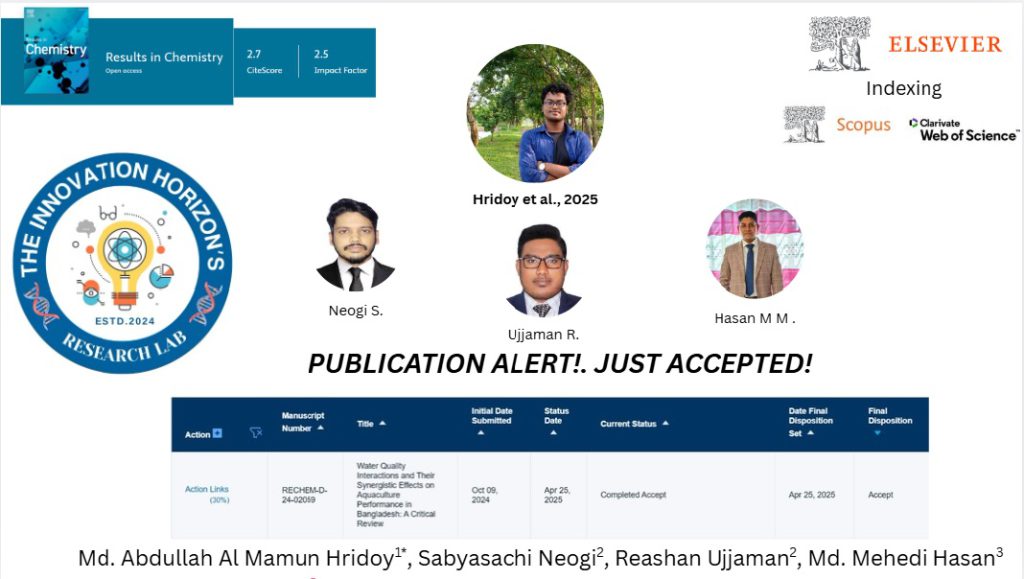The height and width of the screenshot is (579, 1024).
Task: Click the Ujjaman R. name label
Action: click(543, 334)
